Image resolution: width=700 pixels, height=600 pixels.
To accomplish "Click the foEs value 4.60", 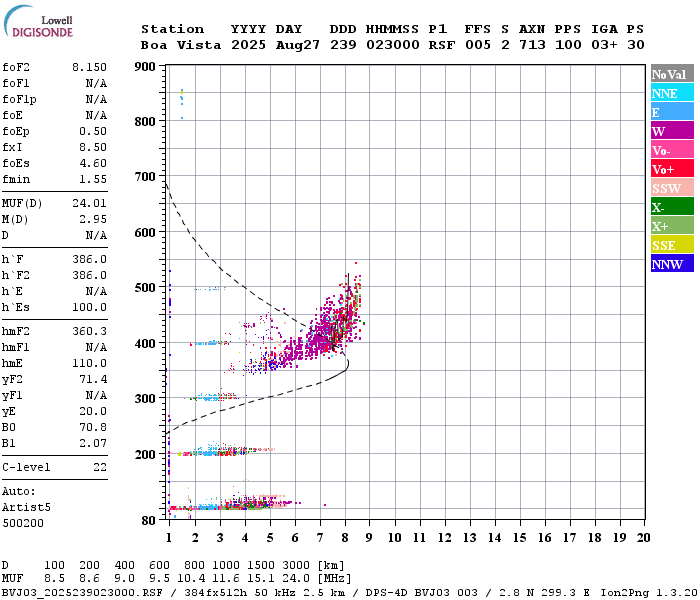I will (93, 163).
